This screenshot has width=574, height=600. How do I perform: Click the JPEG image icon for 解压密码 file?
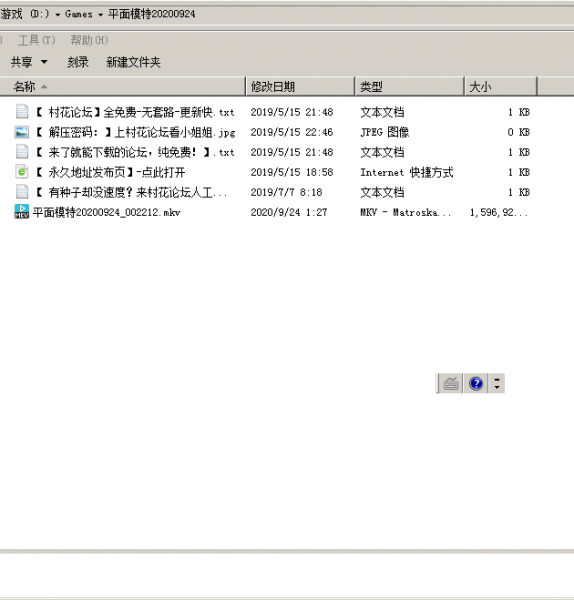point(21,132)
